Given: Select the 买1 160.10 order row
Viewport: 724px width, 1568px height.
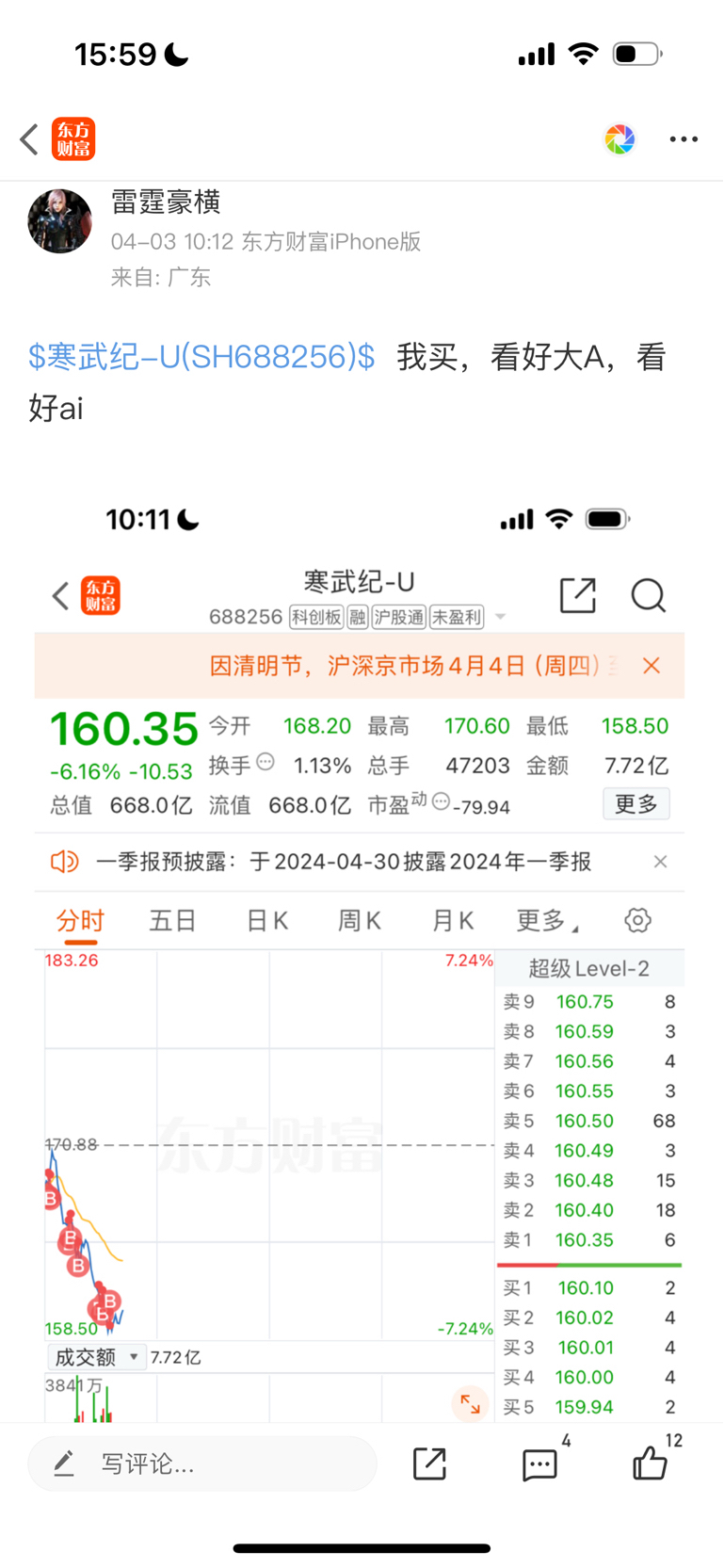Looking at the screenshot, I should (x=589, y=1287).
